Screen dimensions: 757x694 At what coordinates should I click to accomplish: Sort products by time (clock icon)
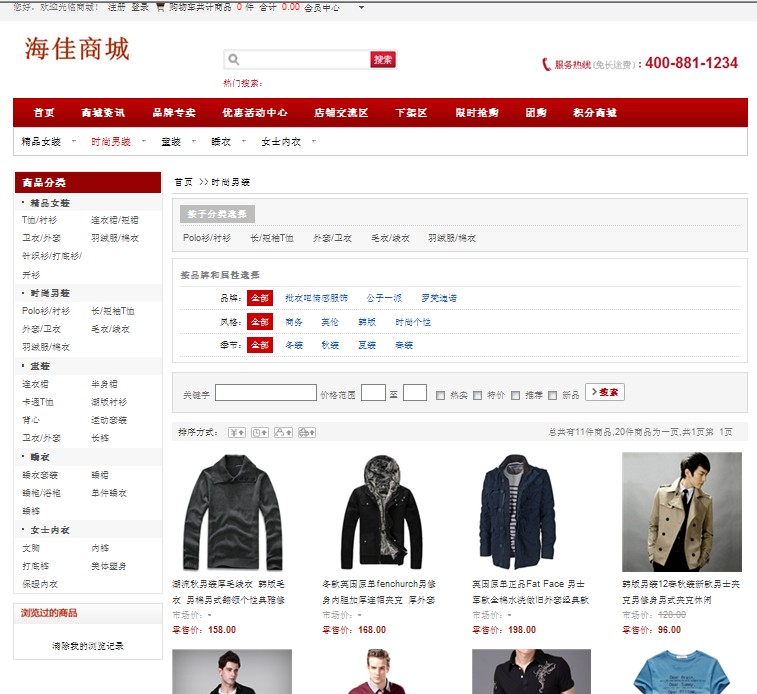coord(260,432)
